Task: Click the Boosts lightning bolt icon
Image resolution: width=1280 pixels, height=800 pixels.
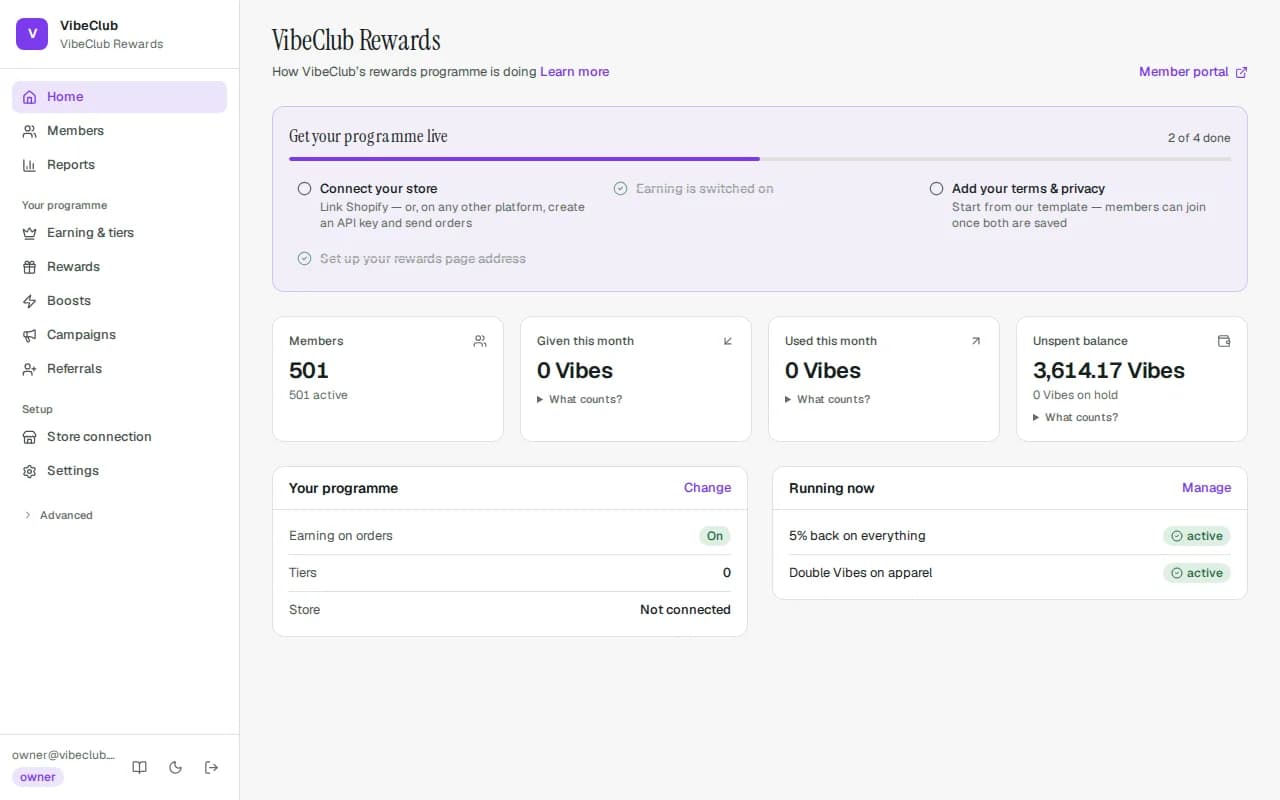Action: click(x=29, y=301)
